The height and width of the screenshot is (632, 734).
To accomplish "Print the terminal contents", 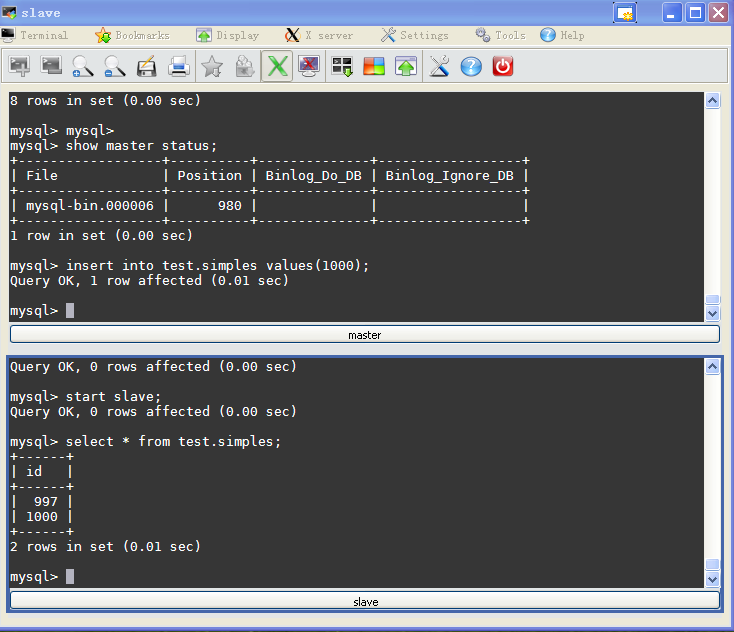I will tap(179, 66).
